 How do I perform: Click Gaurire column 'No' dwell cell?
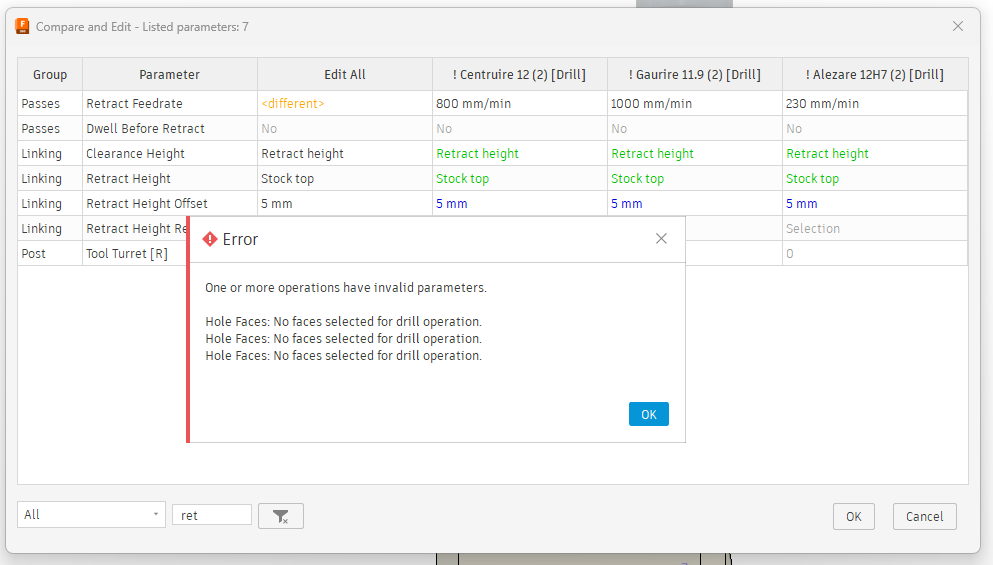[x=695, y=129]
